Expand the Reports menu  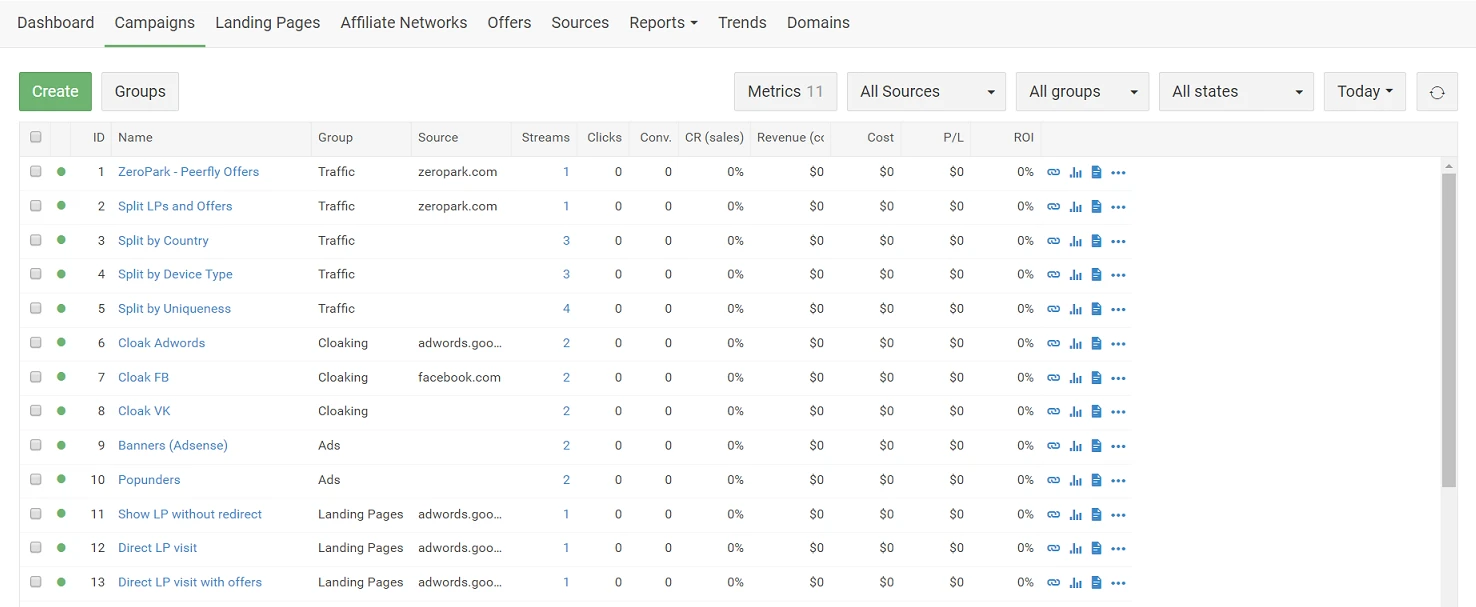tap(663, 22)
